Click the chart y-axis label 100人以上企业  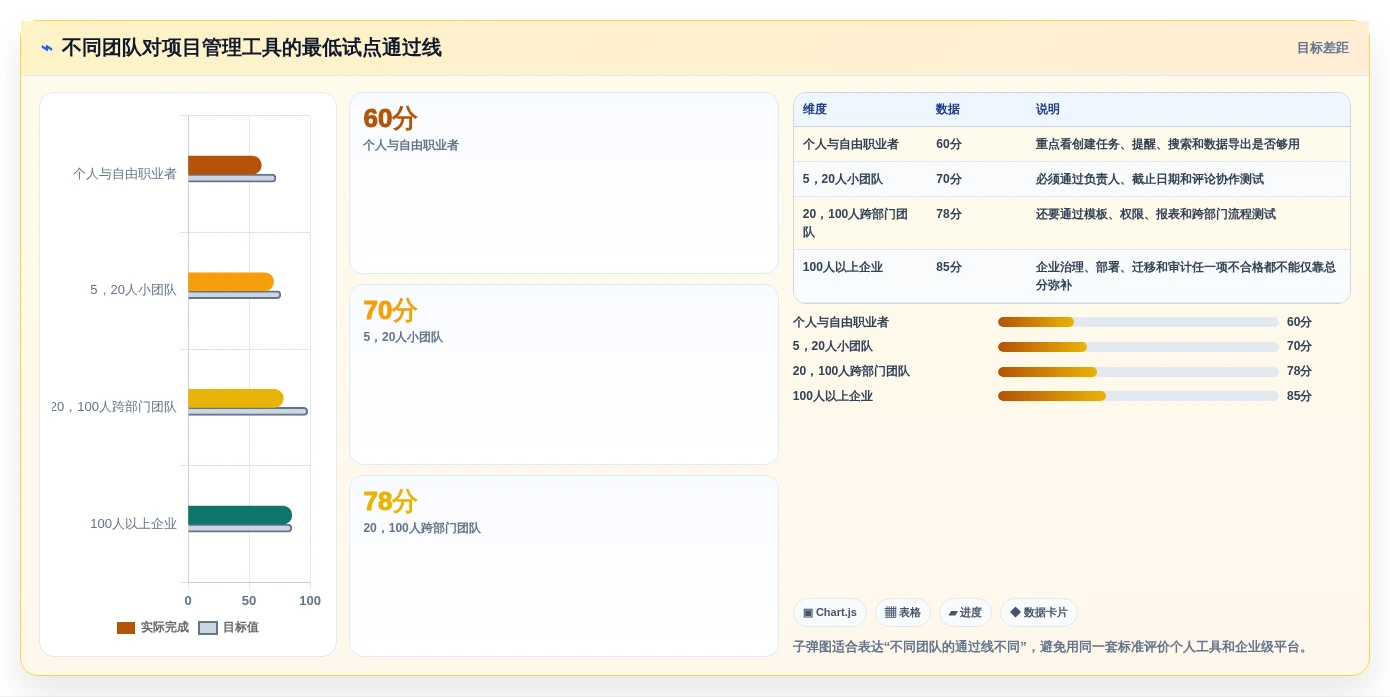coord(133,524)
